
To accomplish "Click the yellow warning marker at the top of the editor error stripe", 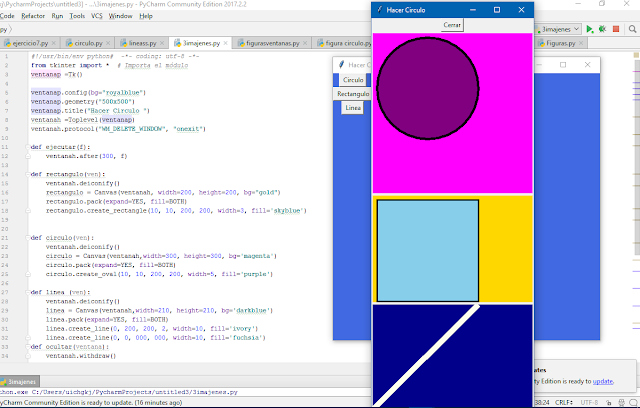I will pos(636,55).
